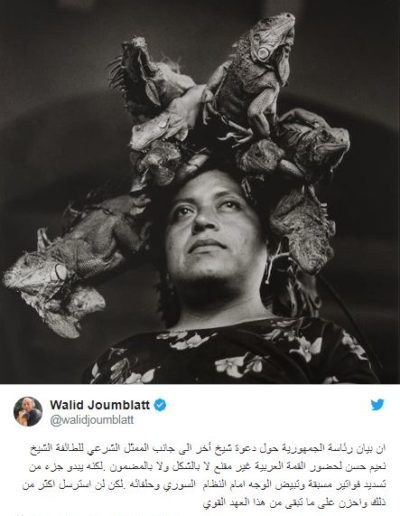The width and height of the screenshot is (400, 516).
Task: Open the Walid Joumblatt display name link
Action: click(x=101, y=405)
